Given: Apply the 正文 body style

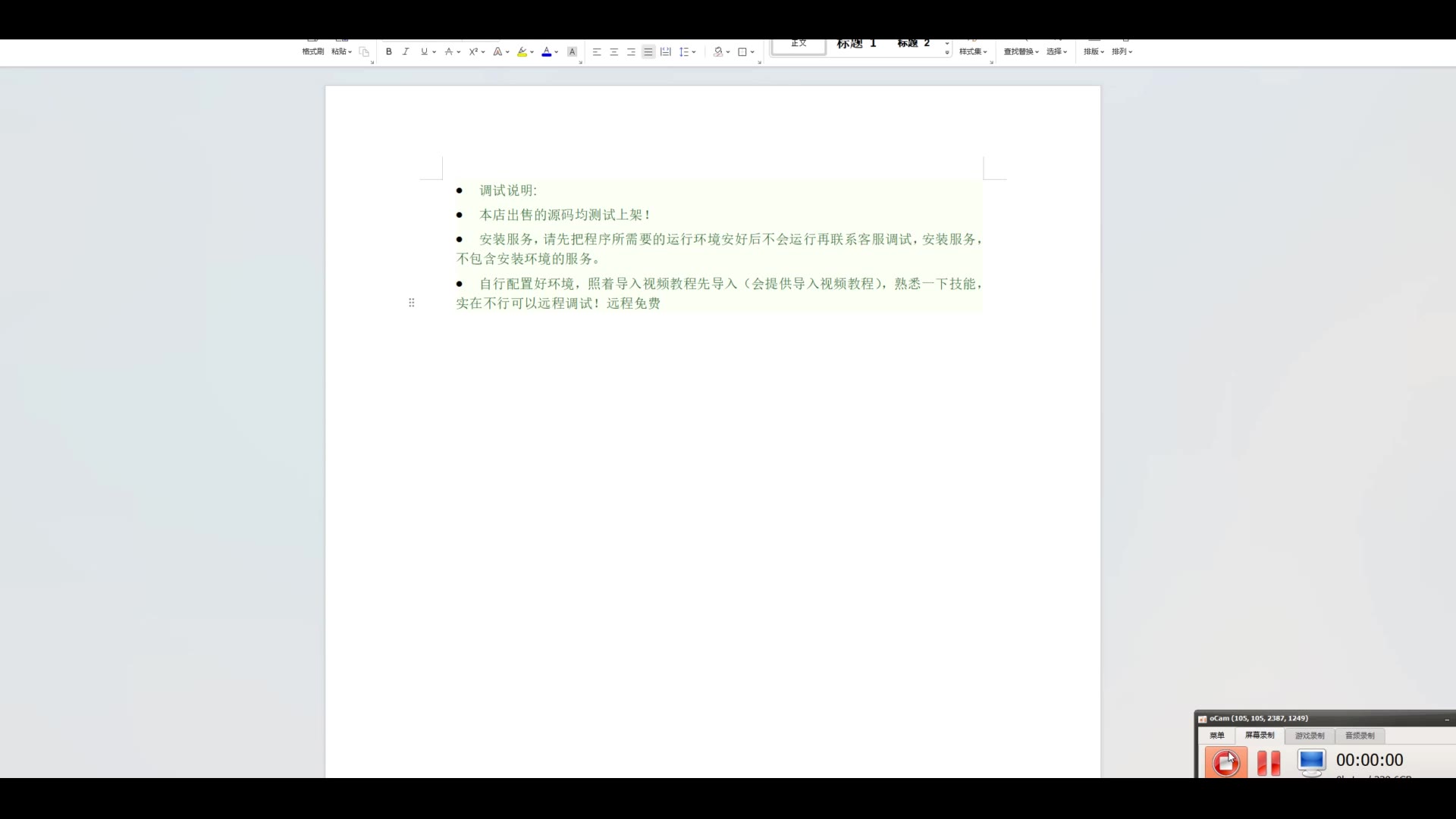Looking at the screenshot, I should point(799,45).
